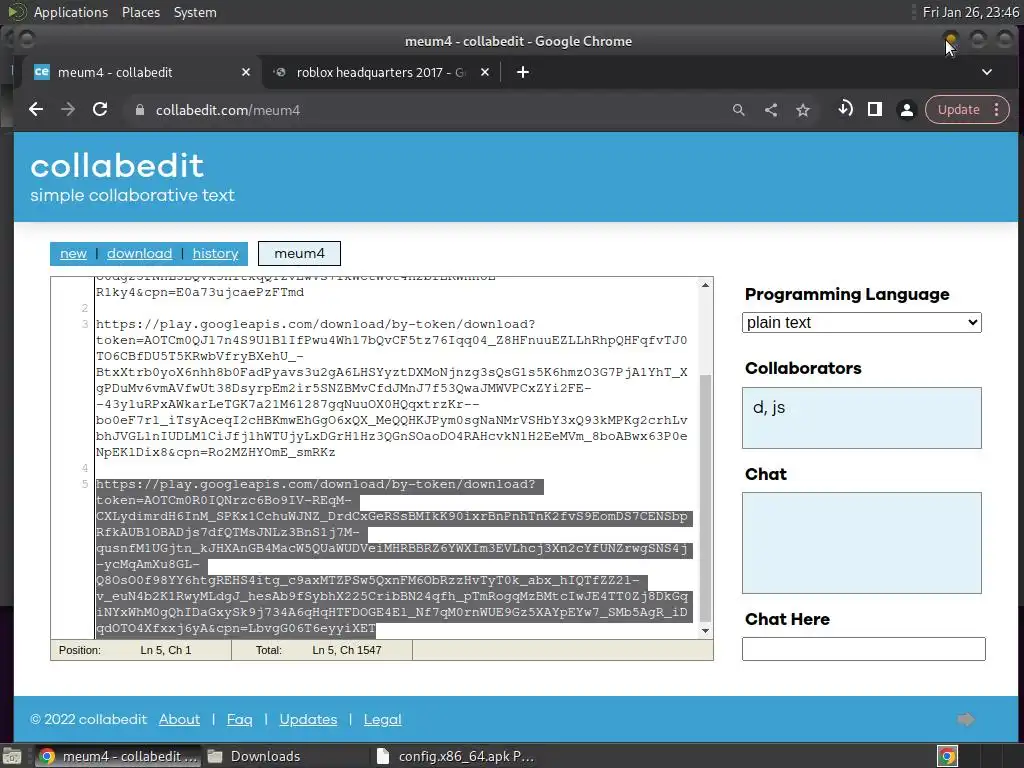This screenshot has width=1024, height=768.
Task: Open the Programming Language plain text dropdown
Action: click(861, 323)
